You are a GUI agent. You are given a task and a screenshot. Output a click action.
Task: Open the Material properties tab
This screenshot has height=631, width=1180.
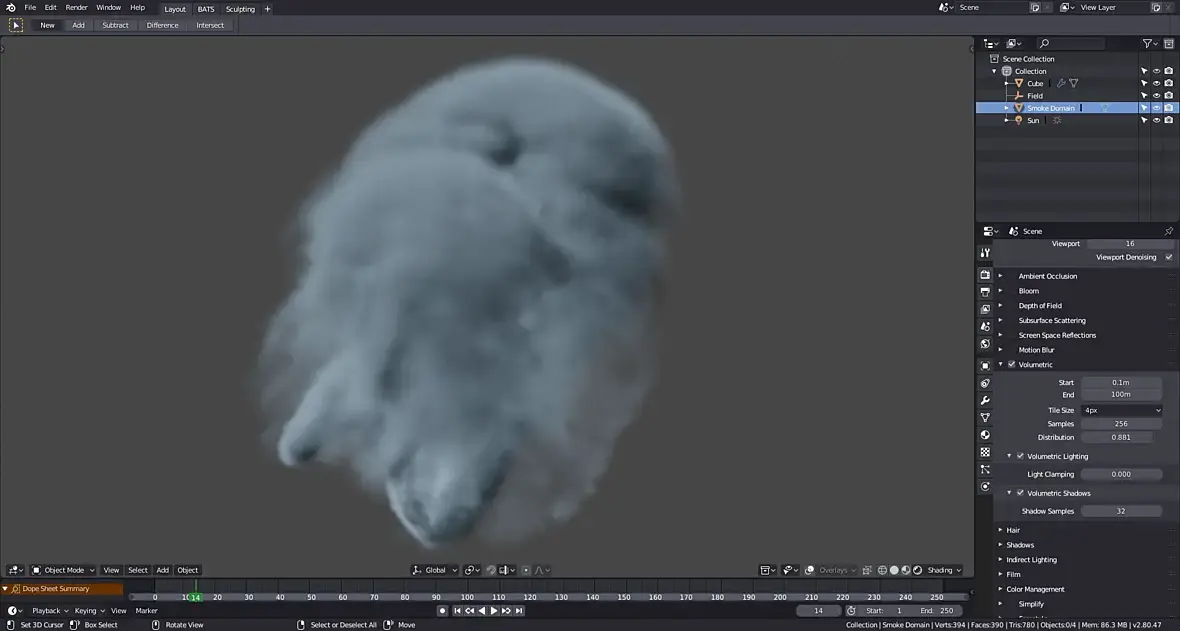985,435
